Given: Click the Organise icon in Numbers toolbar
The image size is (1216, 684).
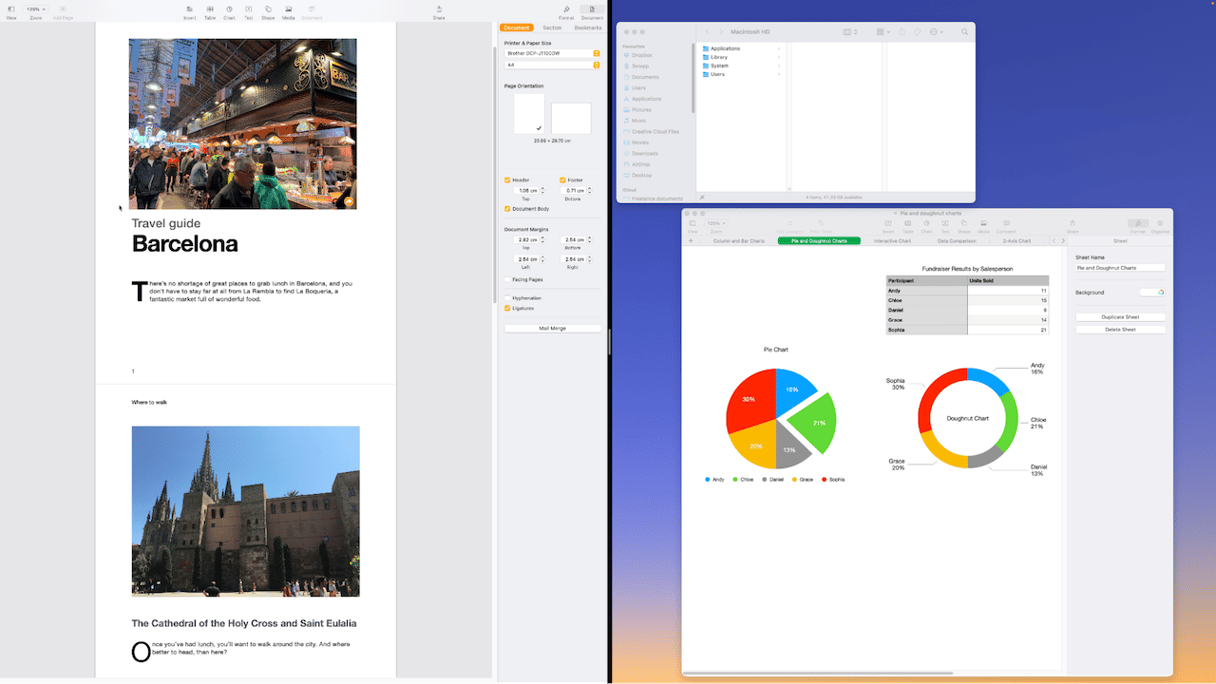Looking at the screenshot, I should 1160,225.
